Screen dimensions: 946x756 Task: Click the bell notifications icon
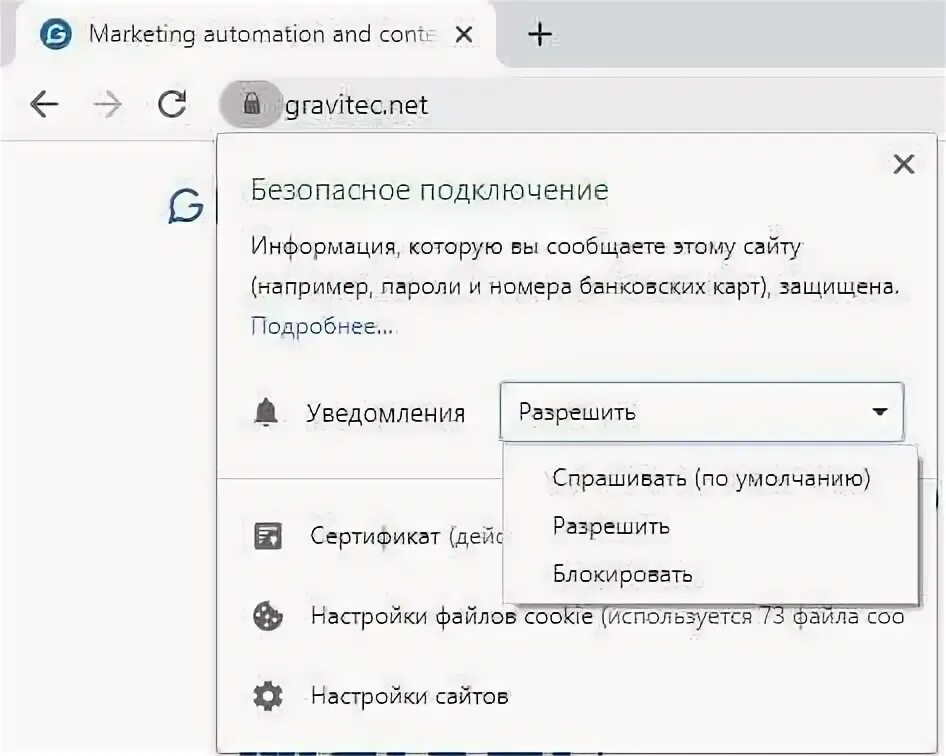(266, 413)
